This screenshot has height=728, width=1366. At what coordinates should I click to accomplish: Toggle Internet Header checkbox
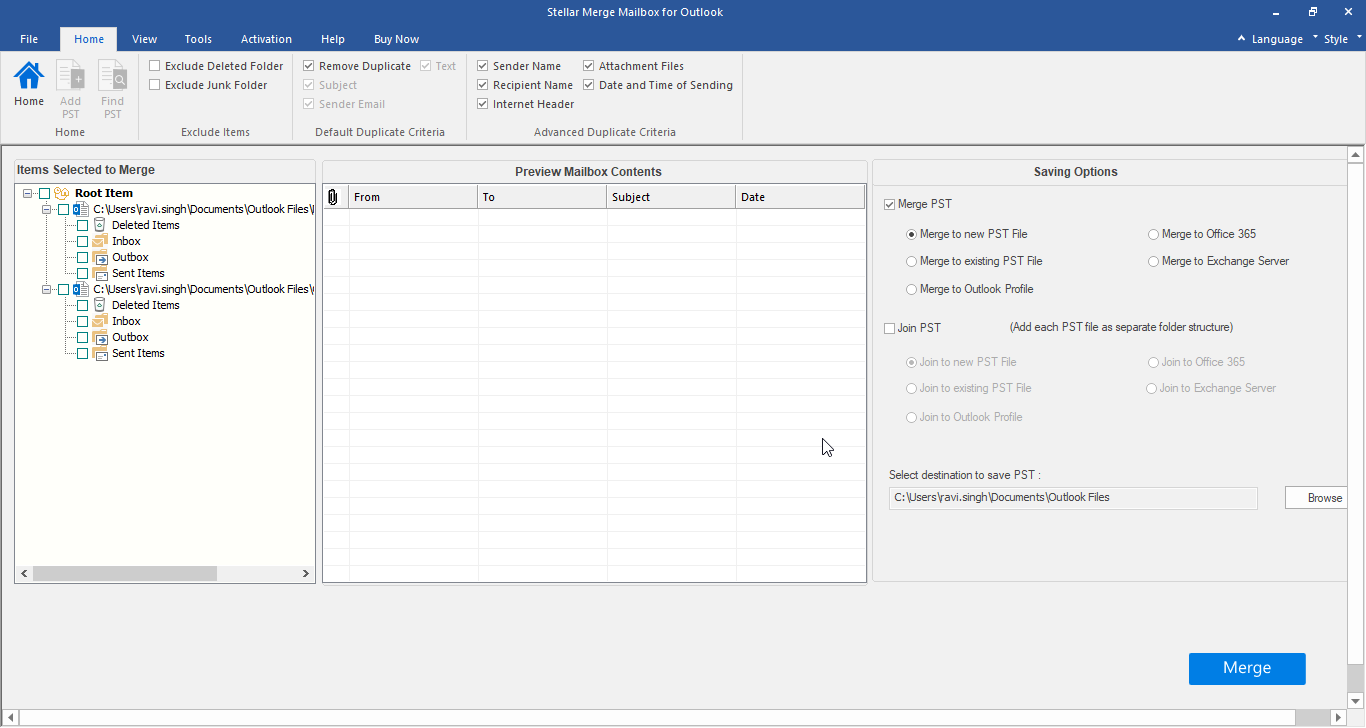[x=483, y=104]
